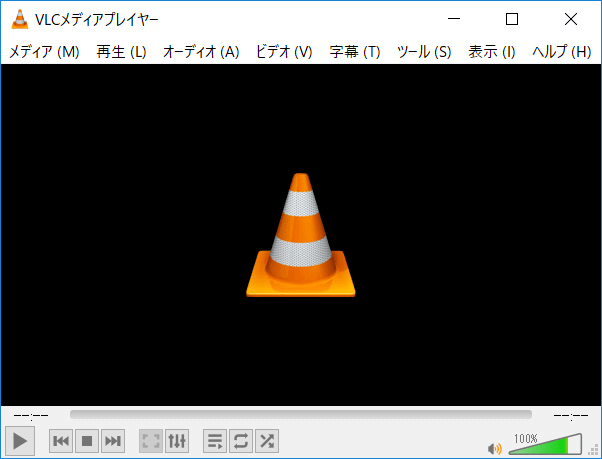
Task: Show the playlist panel
Action: (215, 441)
